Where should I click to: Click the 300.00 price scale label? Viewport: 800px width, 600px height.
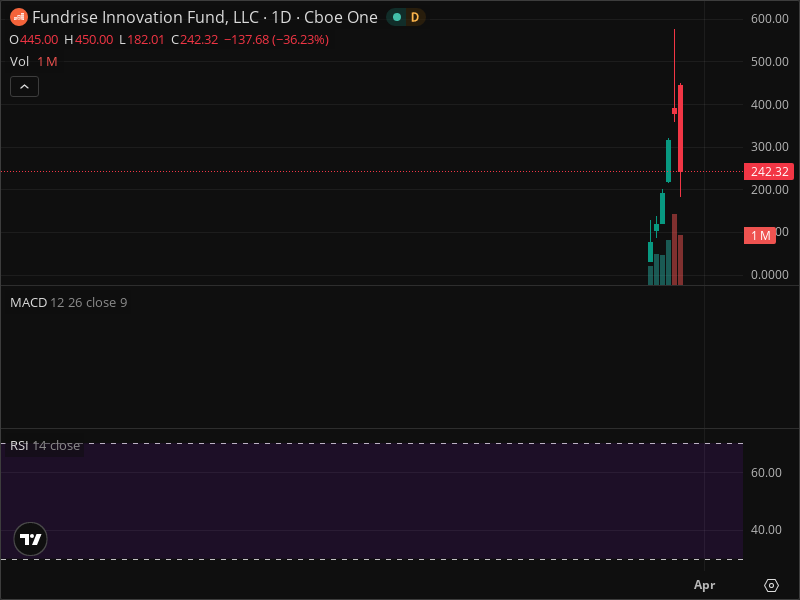(769, 147)
